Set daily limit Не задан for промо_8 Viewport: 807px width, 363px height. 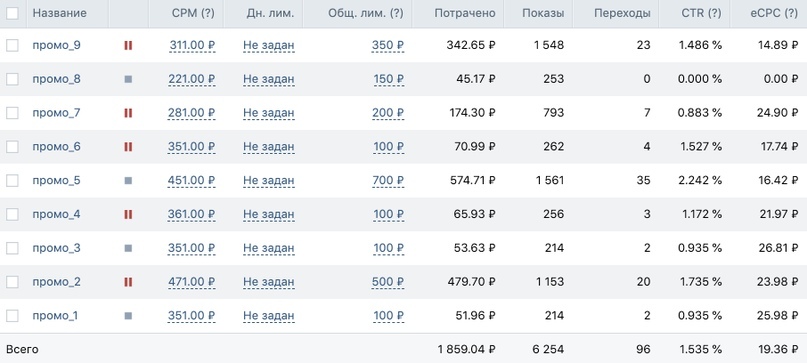click(x=269, y=79)
